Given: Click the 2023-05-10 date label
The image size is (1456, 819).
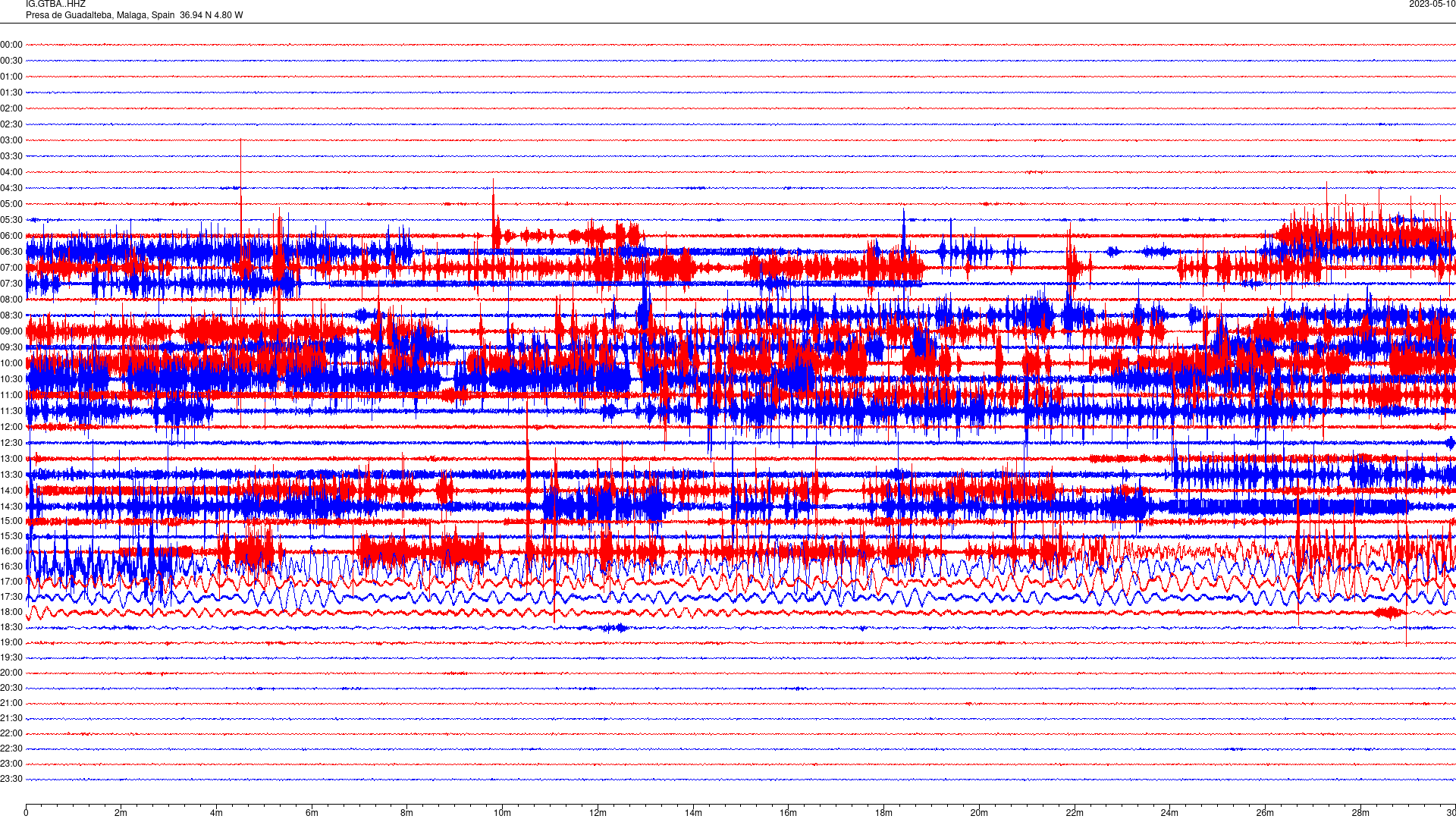Looking at the screenshot, I should coord(1432,4).
